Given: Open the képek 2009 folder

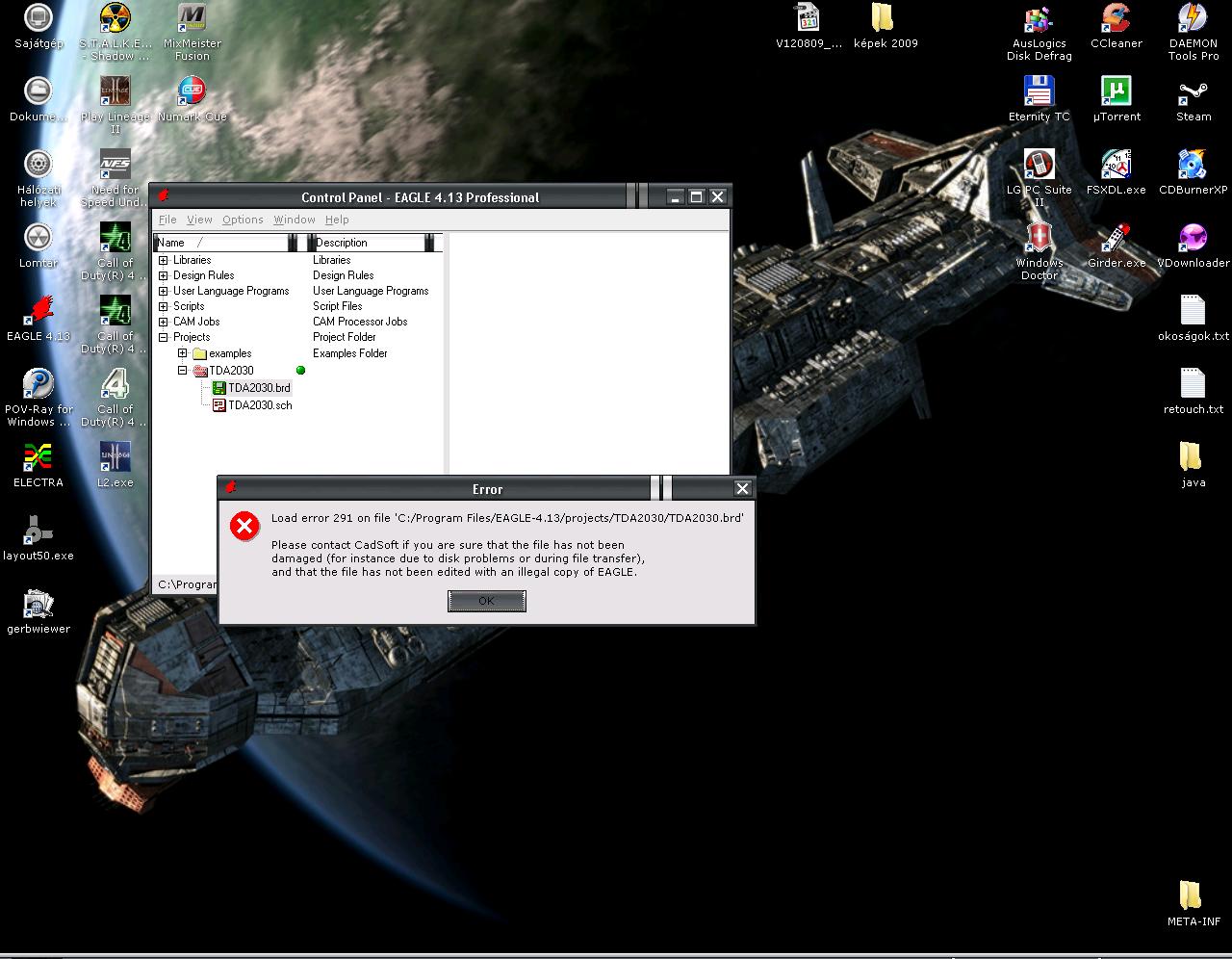Looking at the screenshot, I should click(x=885, y=27).
